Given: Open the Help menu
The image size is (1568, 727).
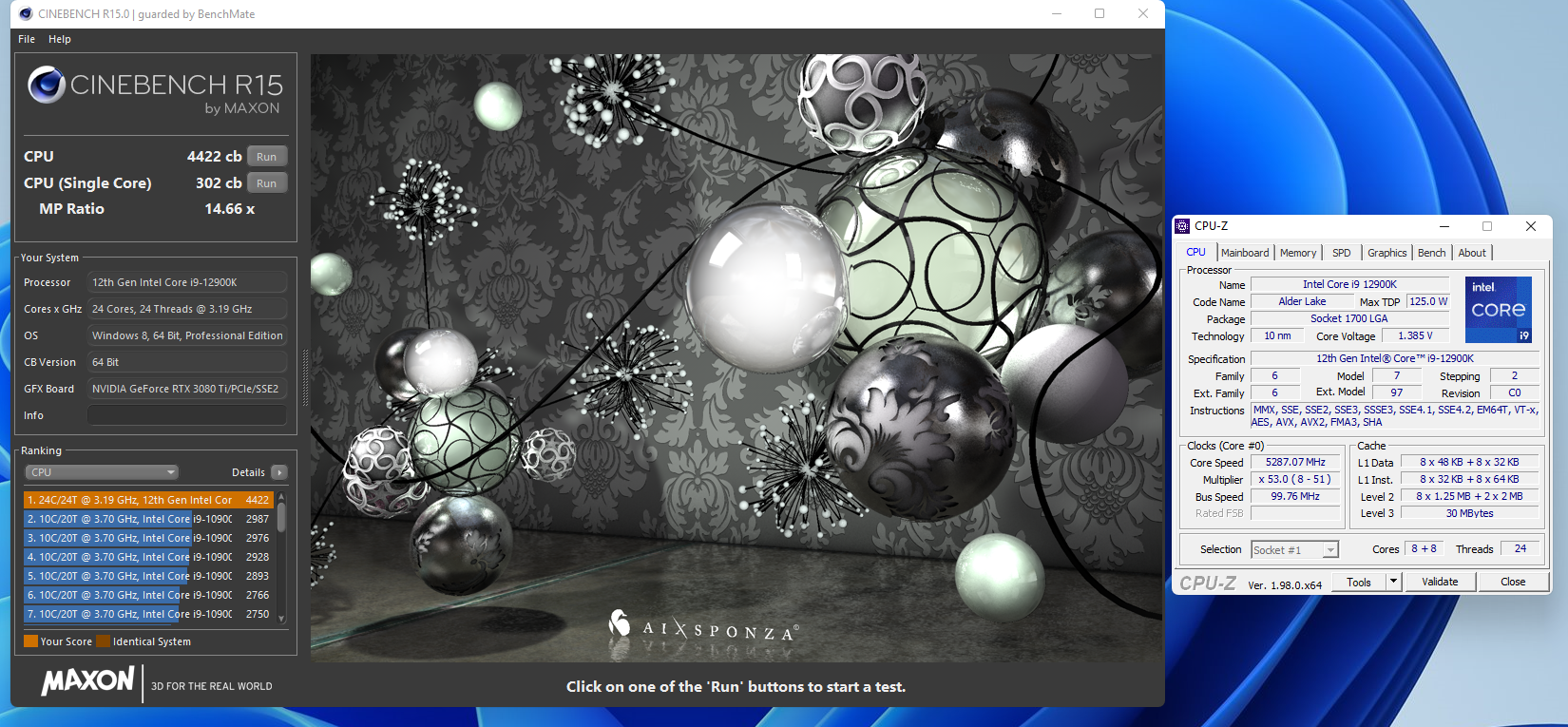Looking at the screenshot, I should pyautogui.click(x=60, y=39).
